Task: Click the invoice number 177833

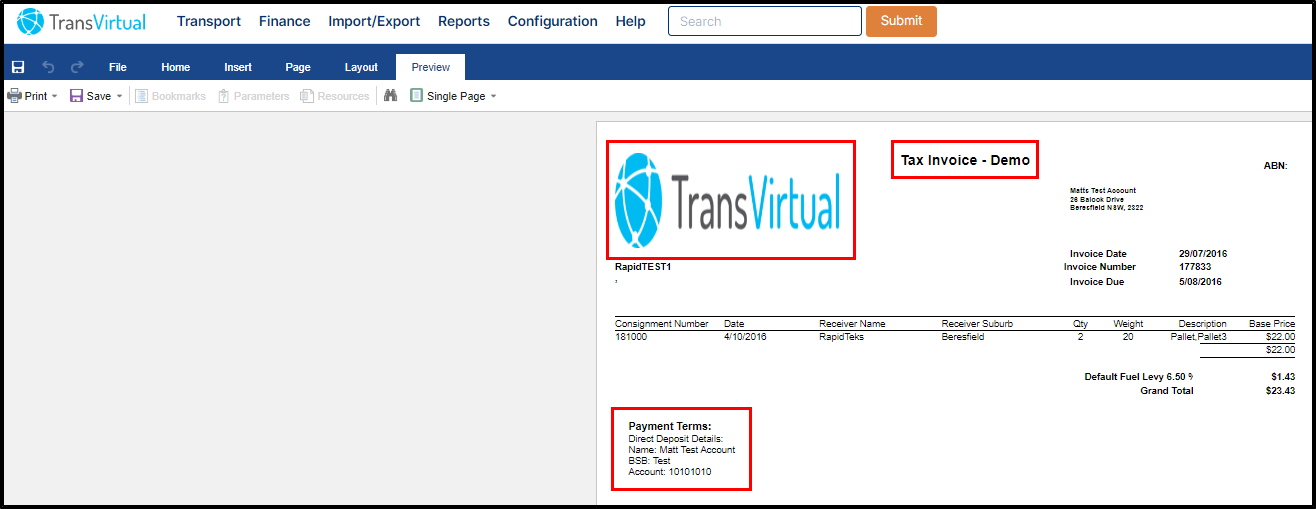Action: click(x=1195, y=267)
